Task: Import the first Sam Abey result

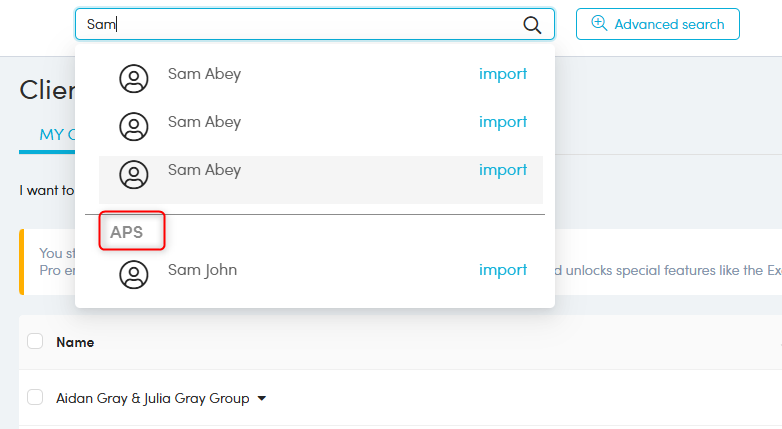Action: (502, 74)
